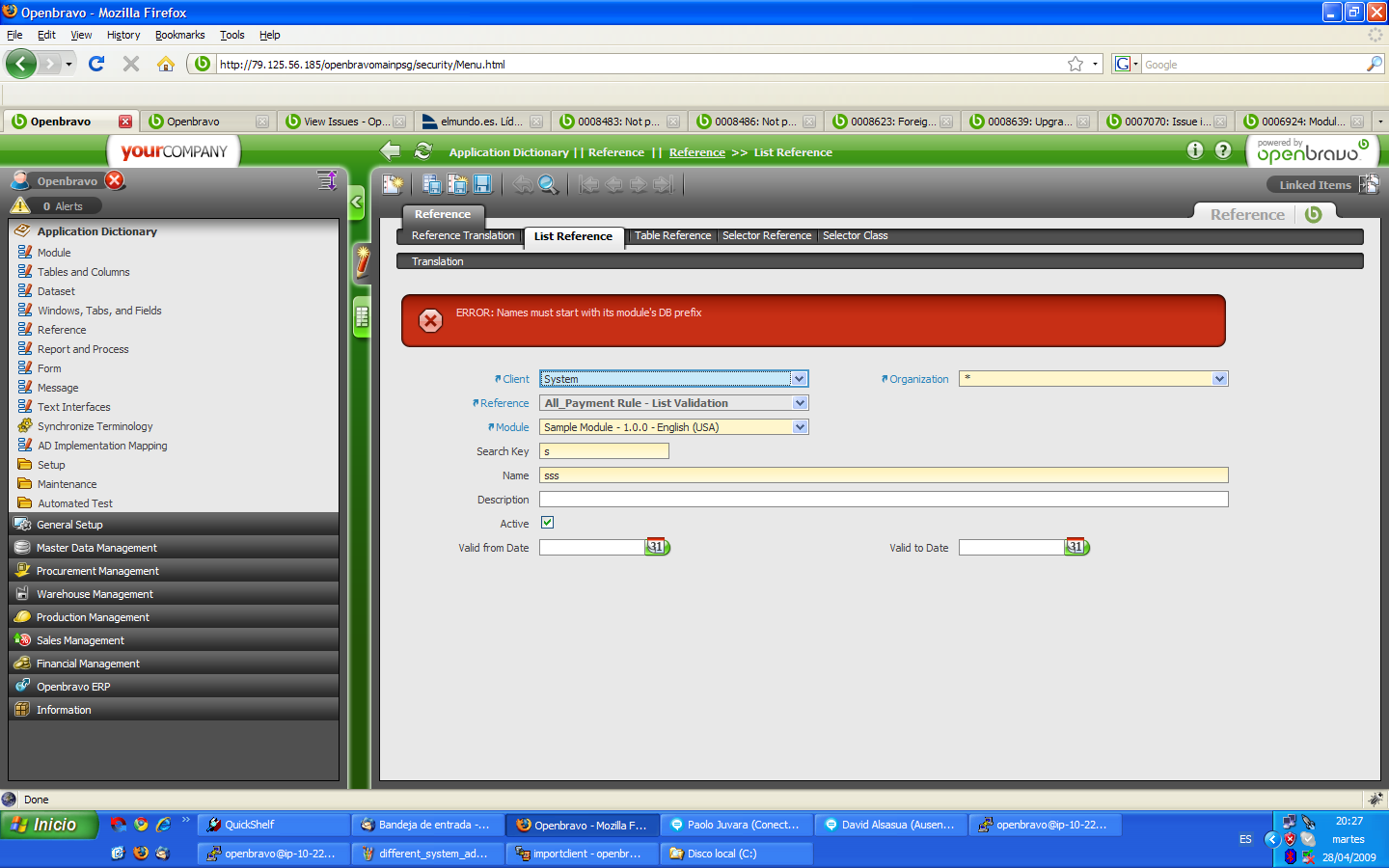Open the Reference dropdown
This screenshot has height=868, width=1389.
pyautogui.click(x=800, y=403)
